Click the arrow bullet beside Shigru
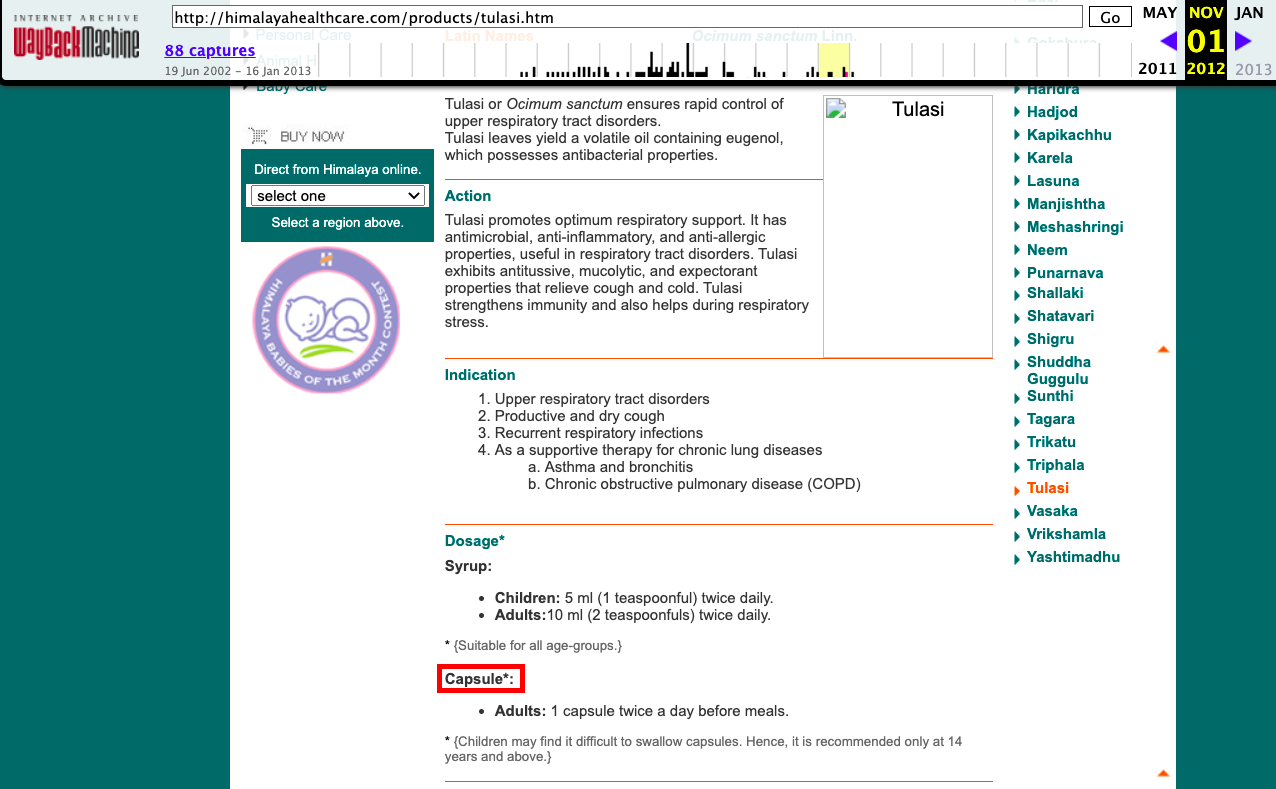Viewport: 1276px width, 789px height. point(1018,340)
